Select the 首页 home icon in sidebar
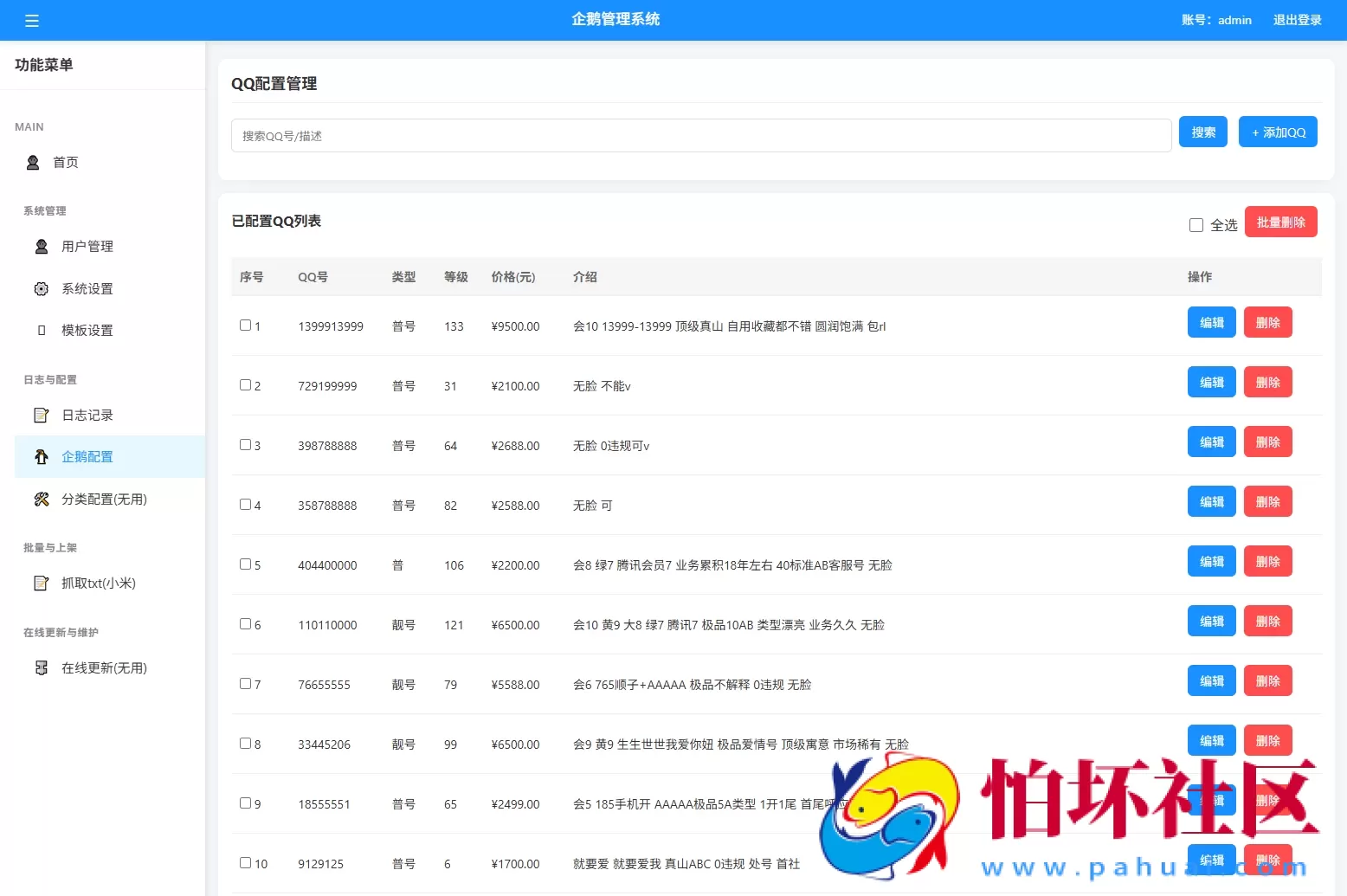The width and height of the screenshot is (1347, 896). coord(32,162)
